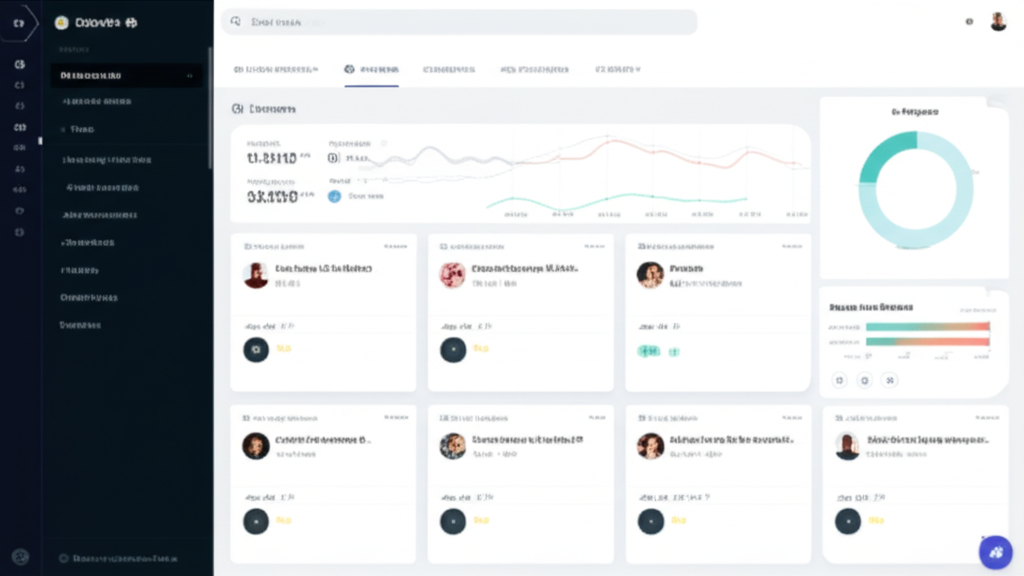Toggle the second teal pill badge on the same card

click(x=675, y=352)
